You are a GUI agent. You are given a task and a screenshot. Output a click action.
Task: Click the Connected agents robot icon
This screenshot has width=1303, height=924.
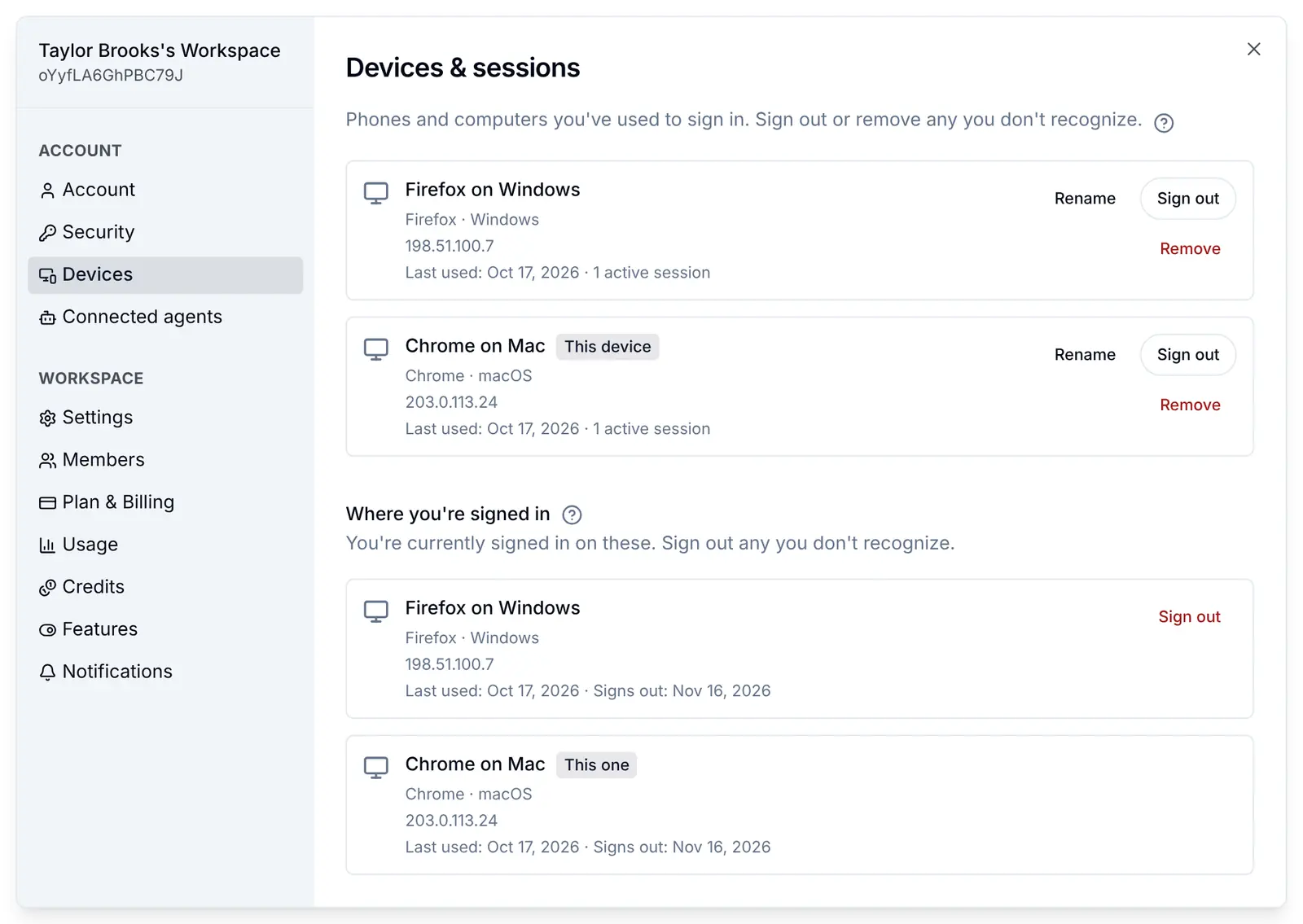(x=47, y=317)
